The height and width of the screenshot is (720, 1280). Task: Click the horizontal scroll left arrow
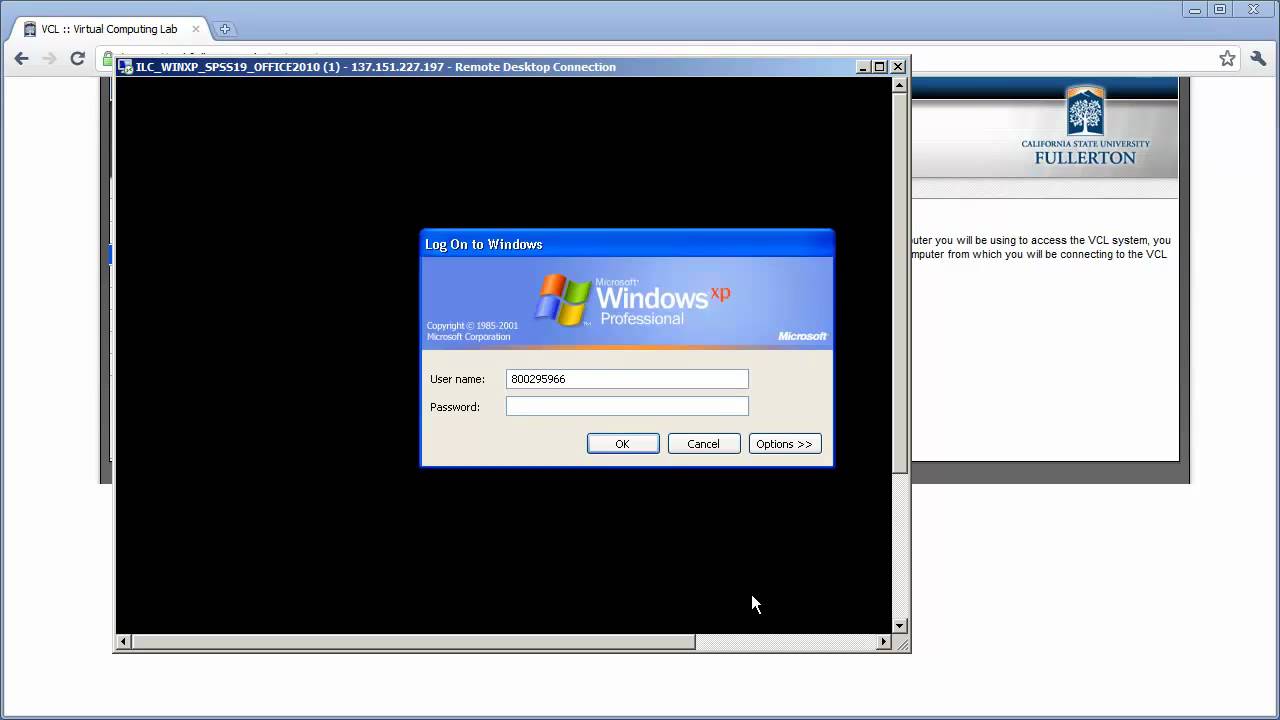pos(124,642)
